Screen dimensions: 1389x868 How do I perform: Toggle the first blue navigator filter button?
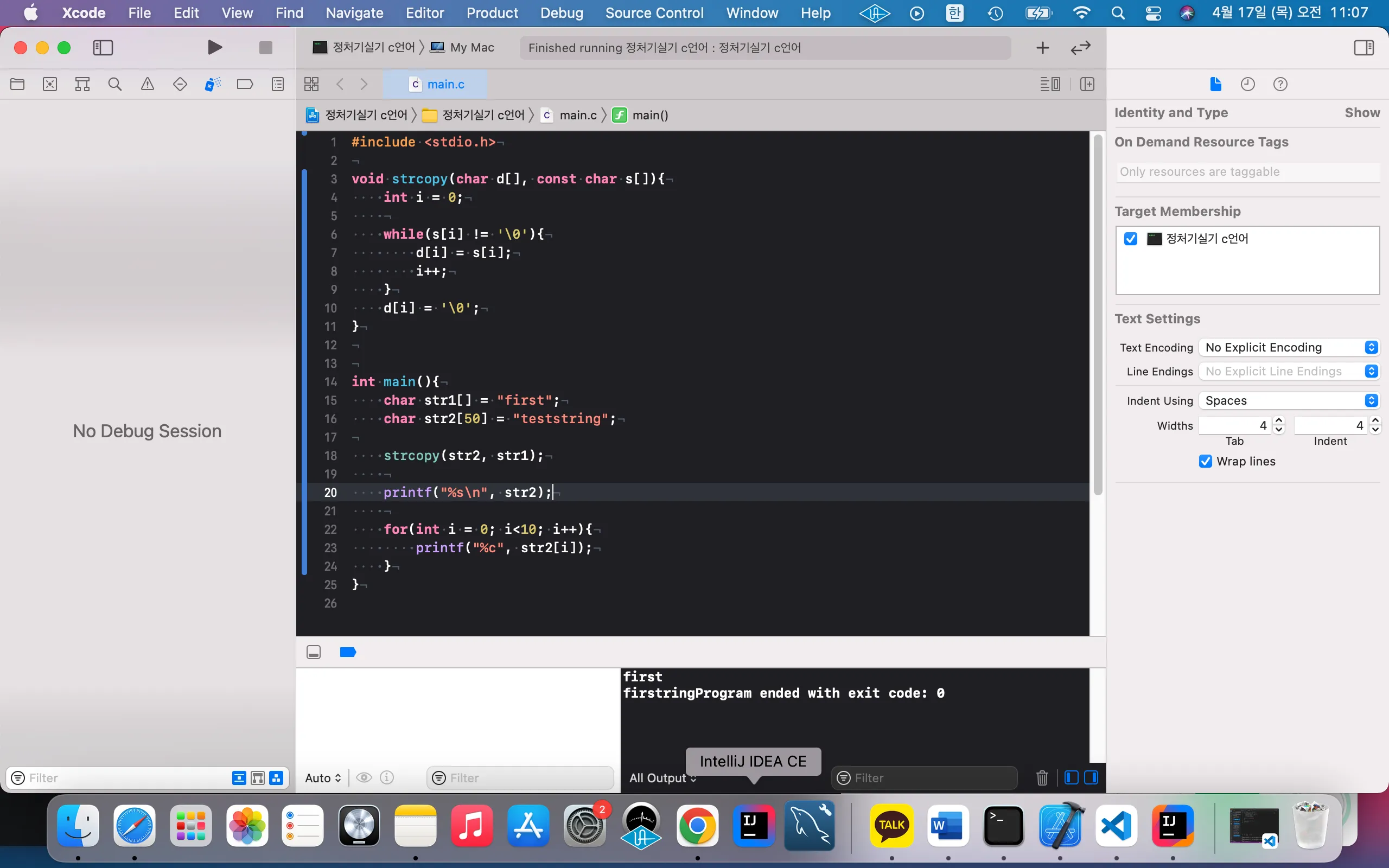pyautogui.click(x=239, y=778)
